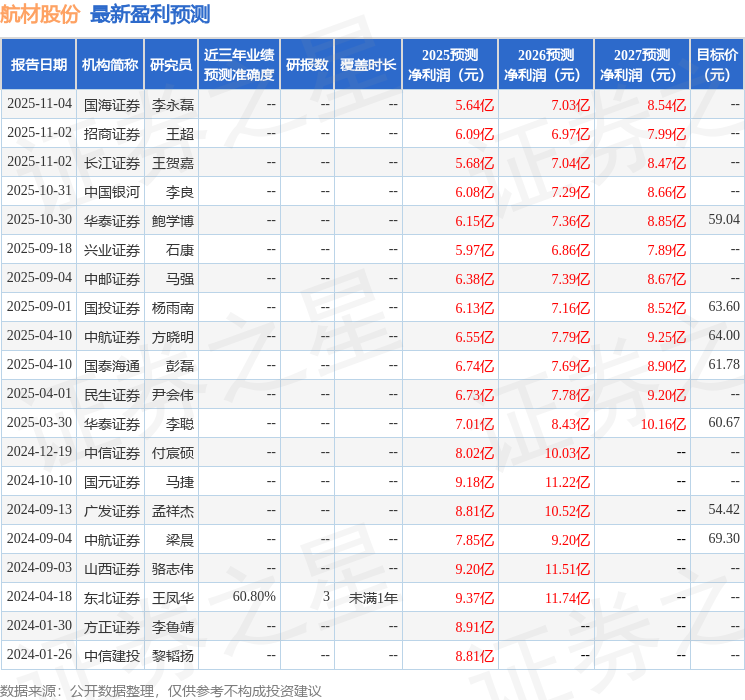
Task: Click the 覆盖时长 column header
Action: [368, 65]
